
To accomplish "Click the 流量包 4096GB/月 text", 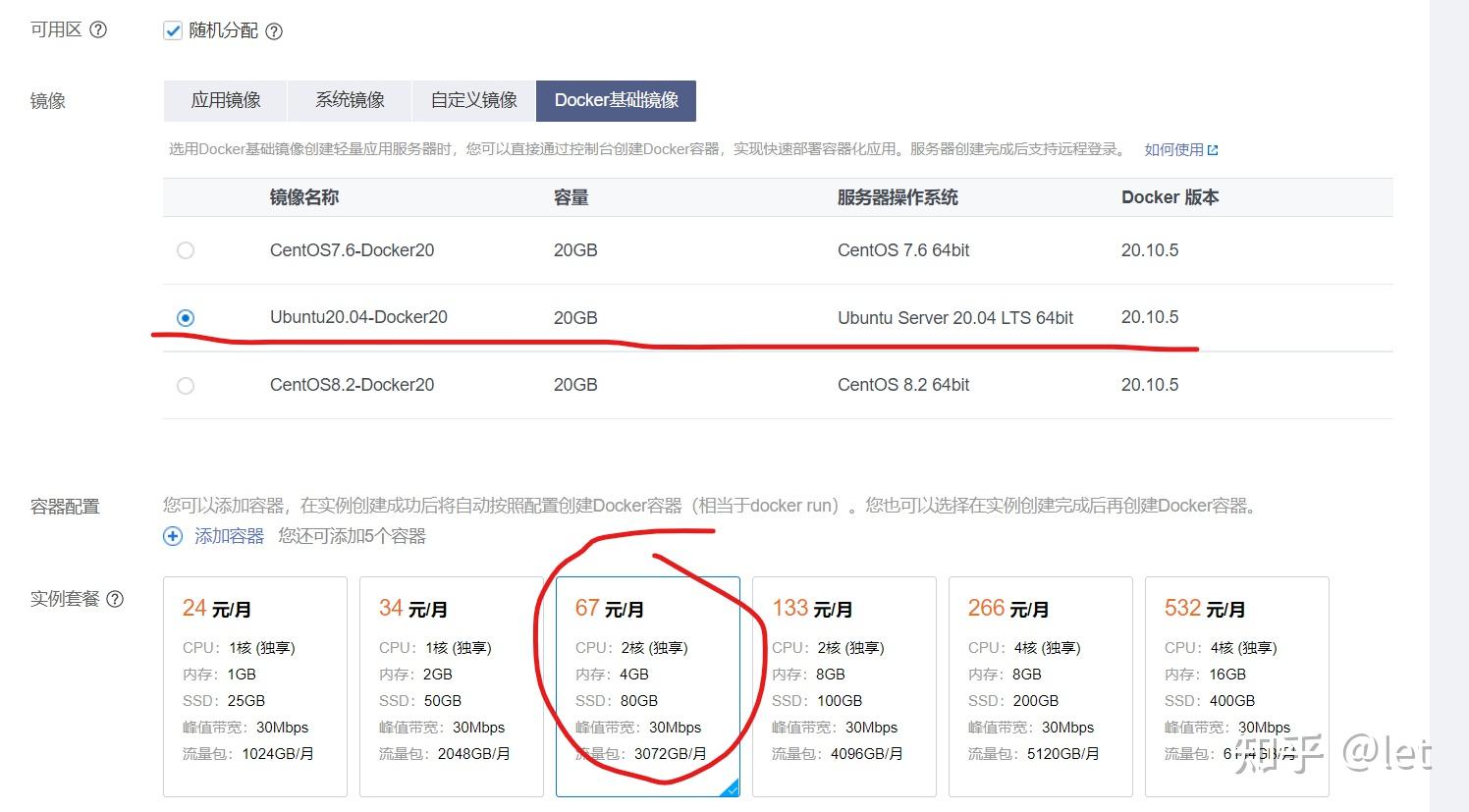I will 838,754.
